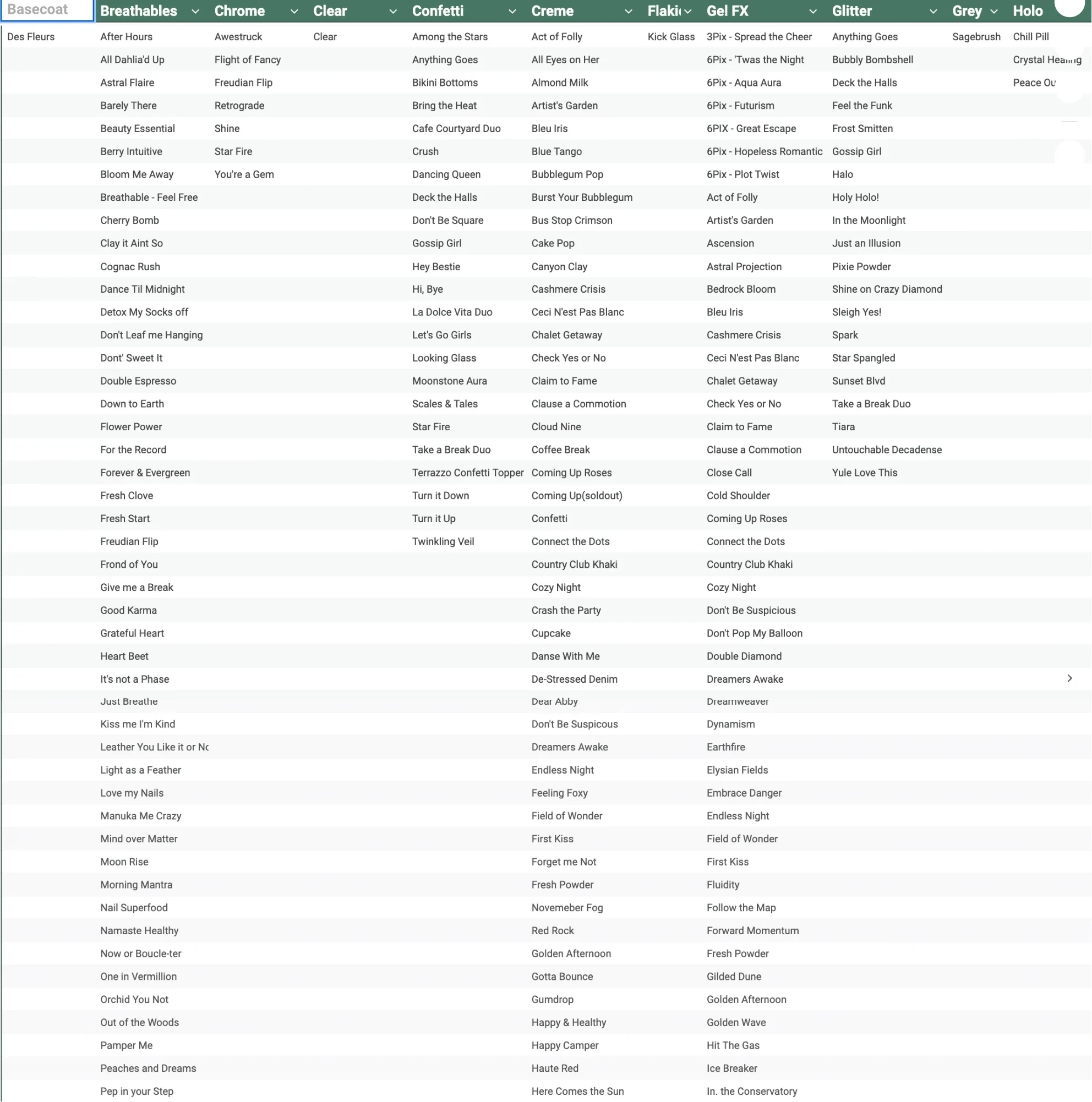Select the Terrazzo Confetti Topper cell
Screen dimensions: 1092x1102
click(467, 473)
